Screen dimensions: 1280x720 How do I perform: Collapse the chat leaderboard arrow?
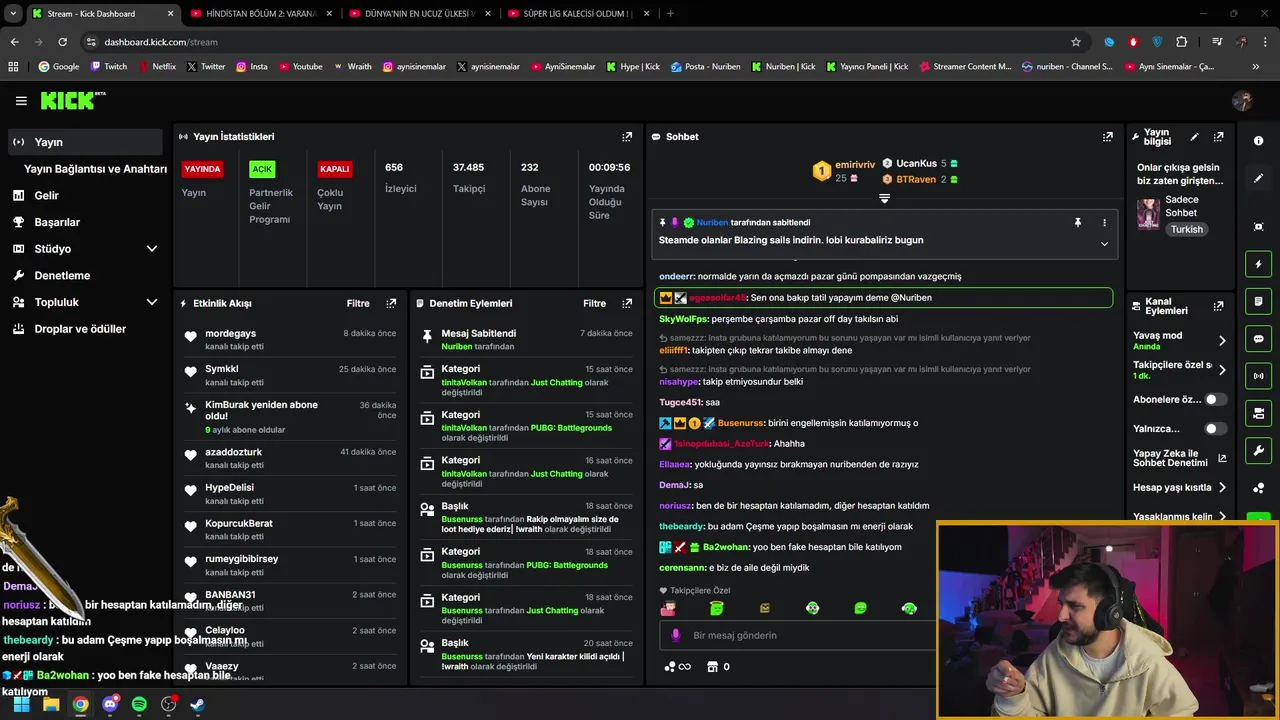click(x=884, y=198)
